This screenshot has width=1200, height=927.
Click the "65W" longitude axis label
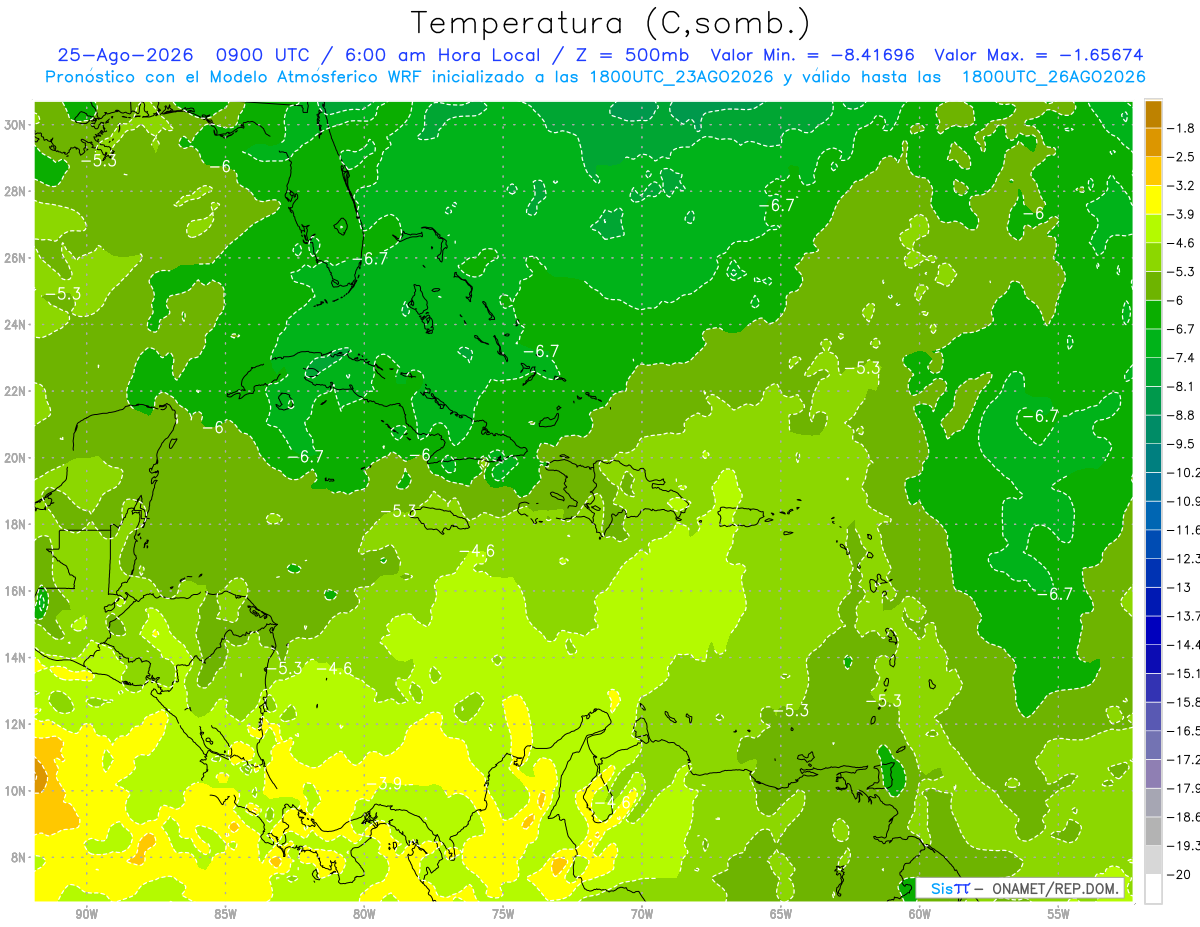[x=781, y=914]
